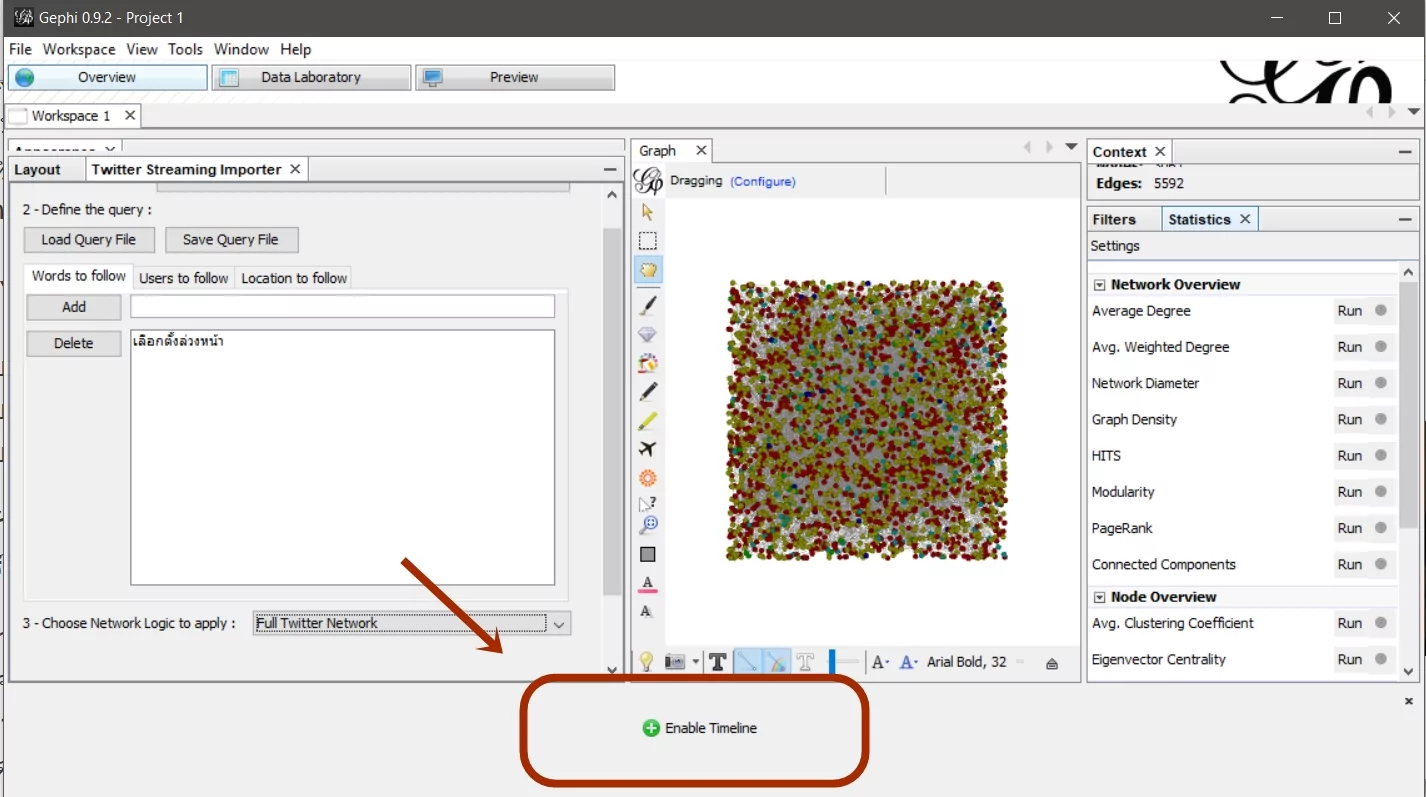The width and height of the screenshot is (1426, 797).
Task: Select the orange Heat Map tool
Action: pos(647,478)
